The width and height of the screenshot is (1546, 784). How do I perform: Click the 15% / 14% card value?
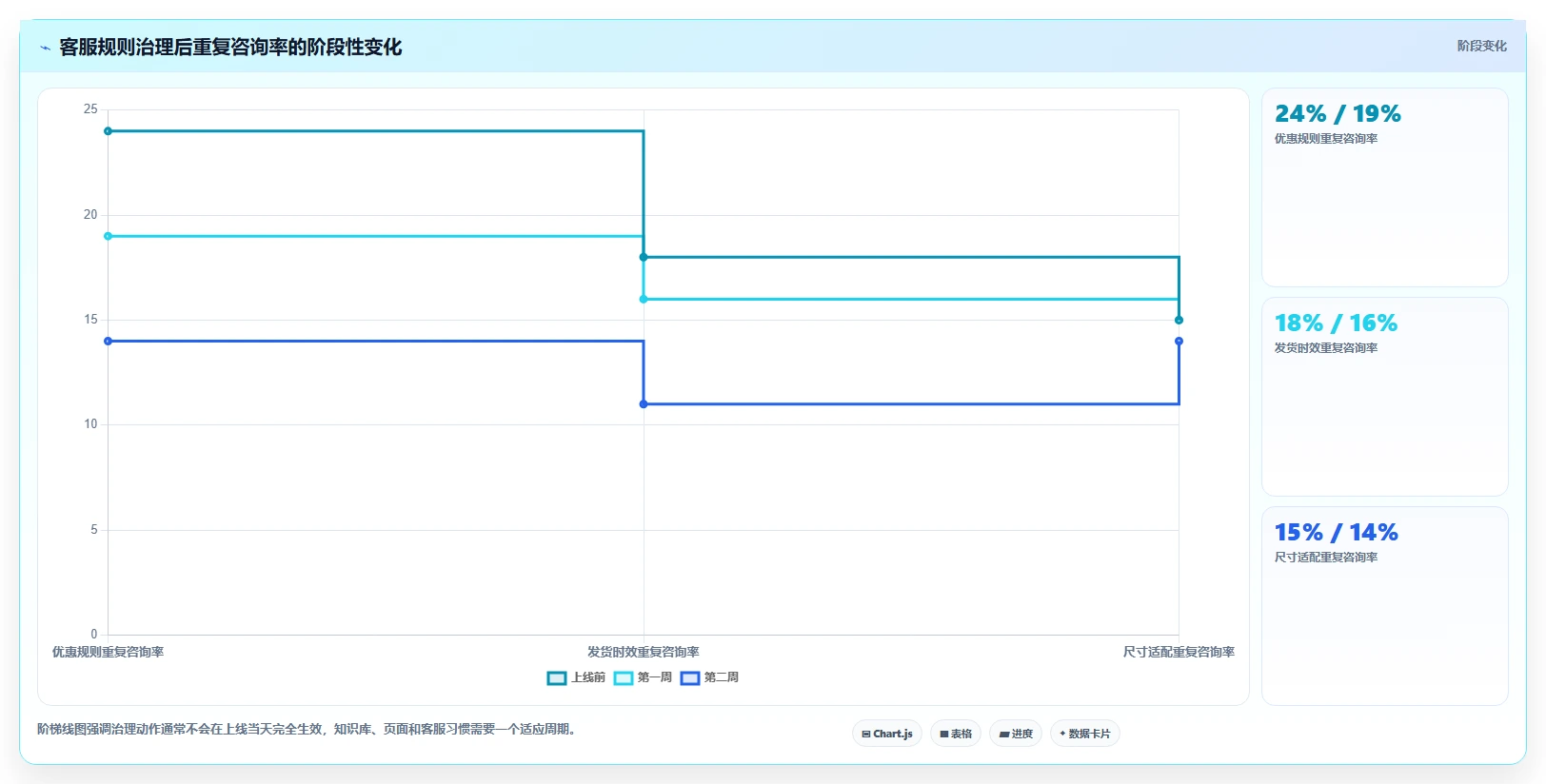point(1337,533)
